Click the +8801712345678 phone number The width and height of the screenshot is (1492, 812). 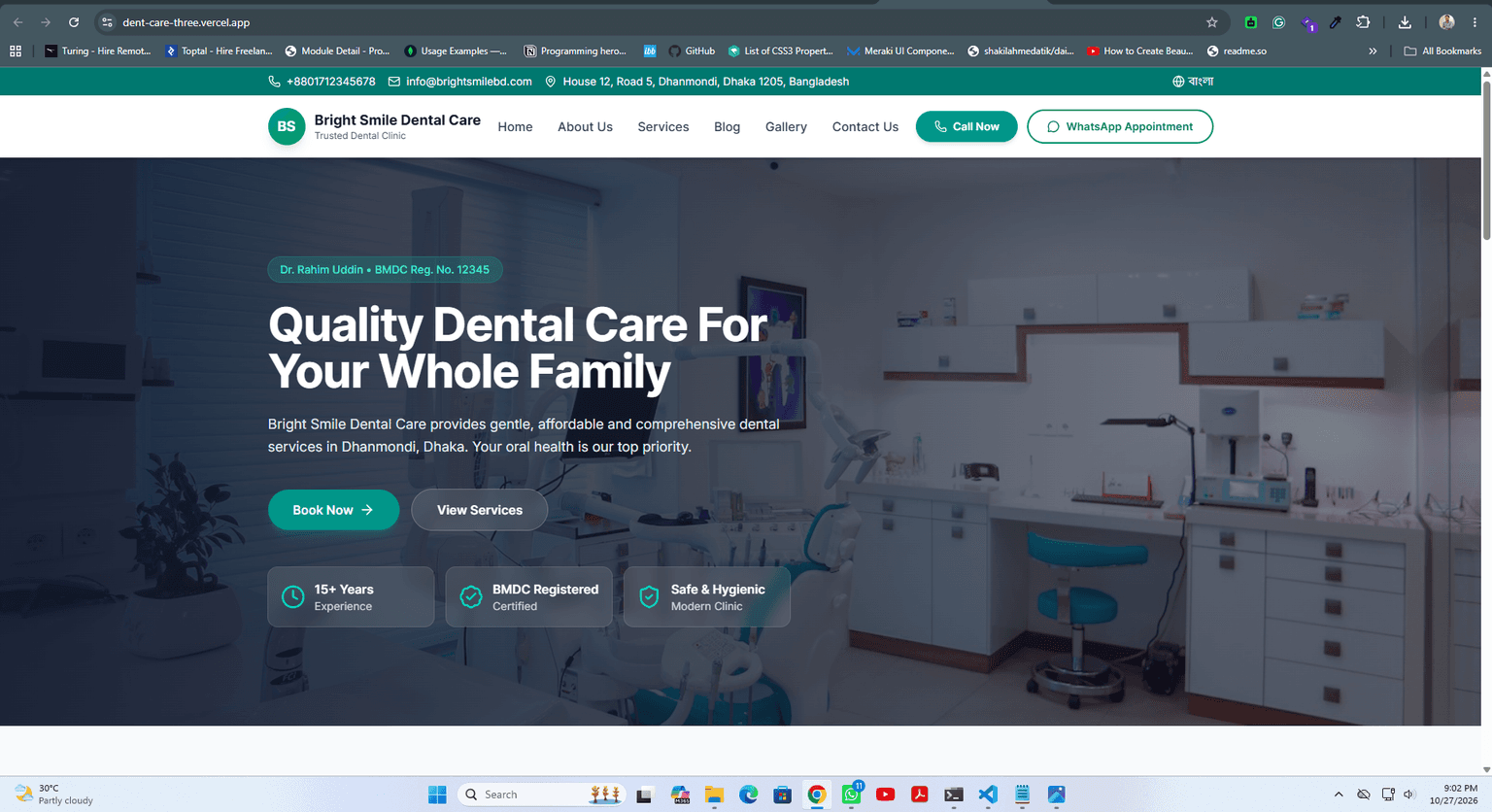pos(331,82)
